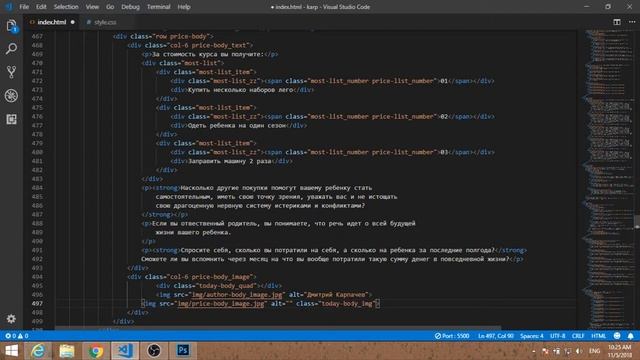Click the number 03 on line 480
The image size is (640, 360).
(x=444, y=152)
